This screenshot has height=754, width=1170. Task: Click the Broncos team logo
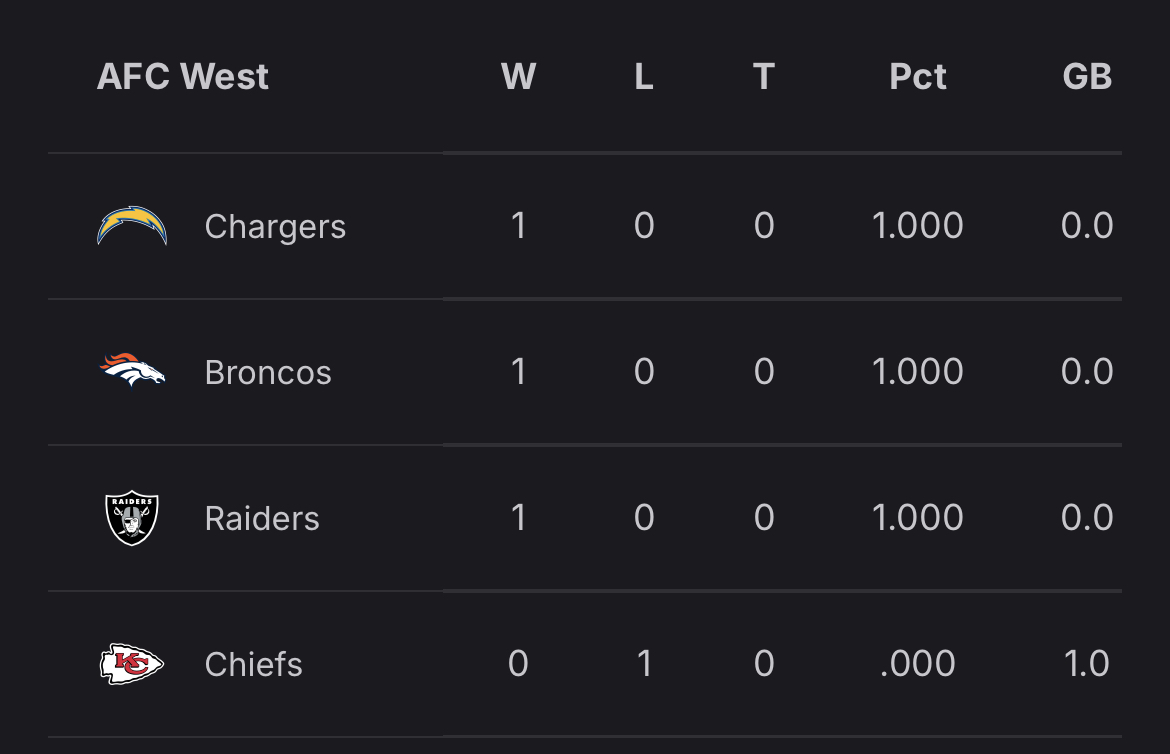(132, 371)
